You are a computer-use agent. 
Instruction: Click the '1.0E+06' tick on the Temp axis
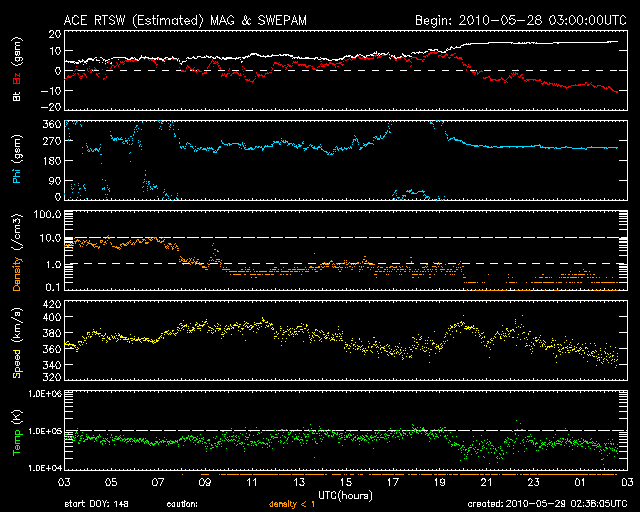click(x=45, y=394)
